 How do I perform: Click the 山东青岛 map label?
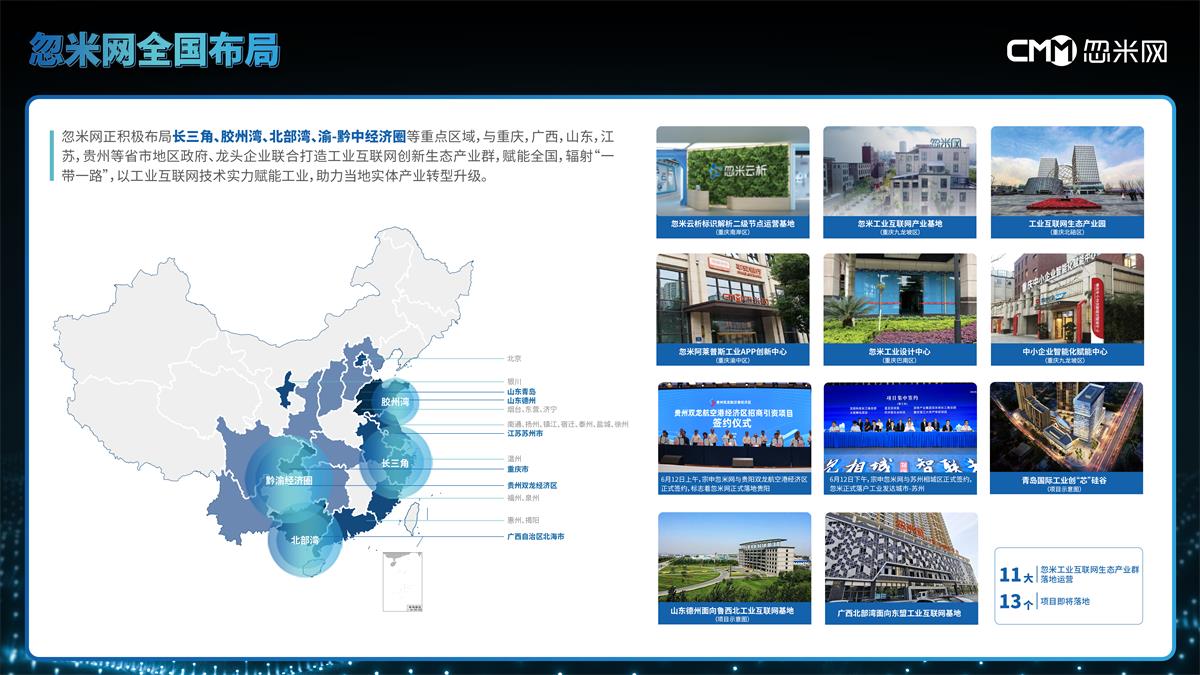tap(521, 391)
